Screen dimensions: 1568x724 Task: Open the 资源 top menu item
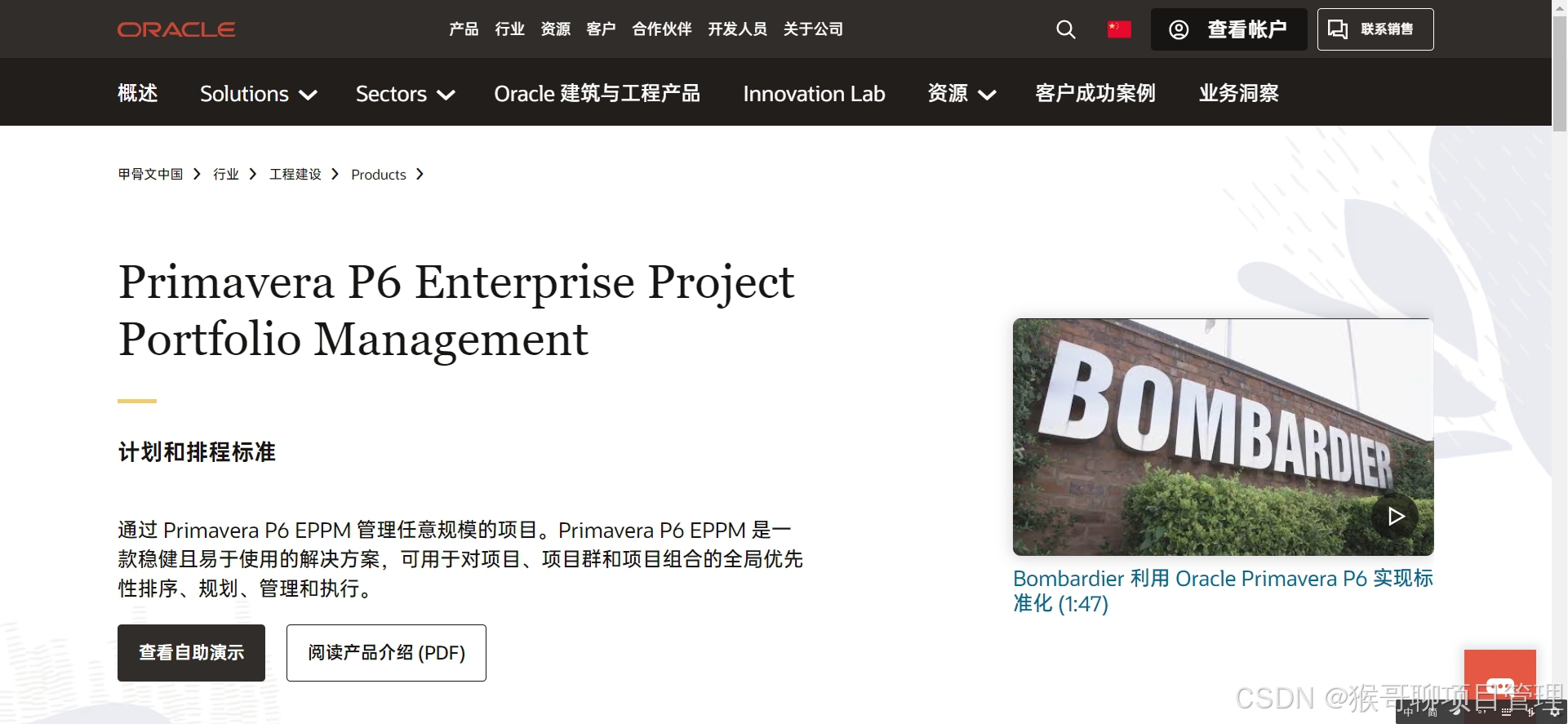click(x=555, y=29)
